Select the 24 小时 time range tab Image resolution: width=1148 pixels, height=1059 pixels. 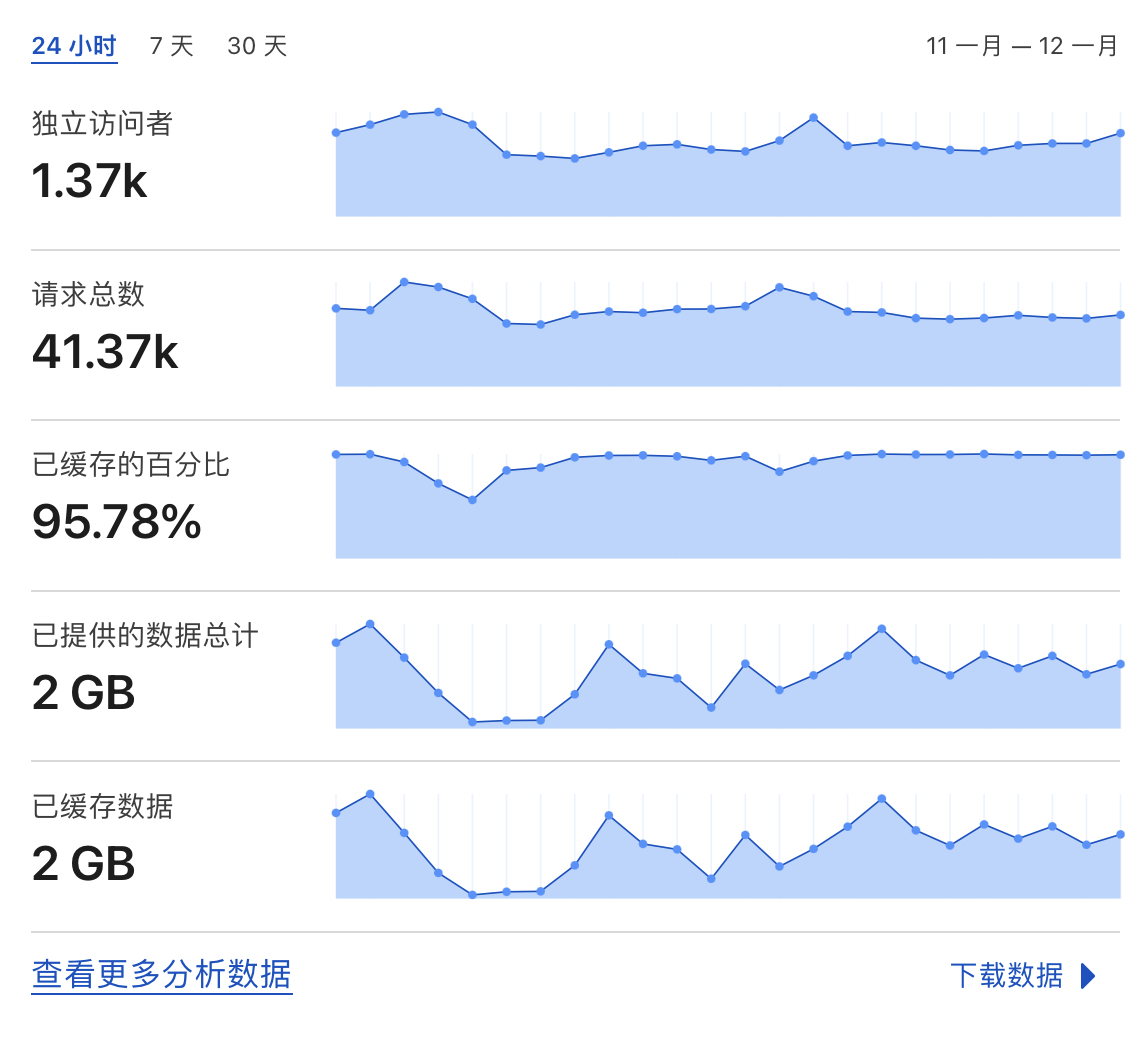click(x=74, y=46)
